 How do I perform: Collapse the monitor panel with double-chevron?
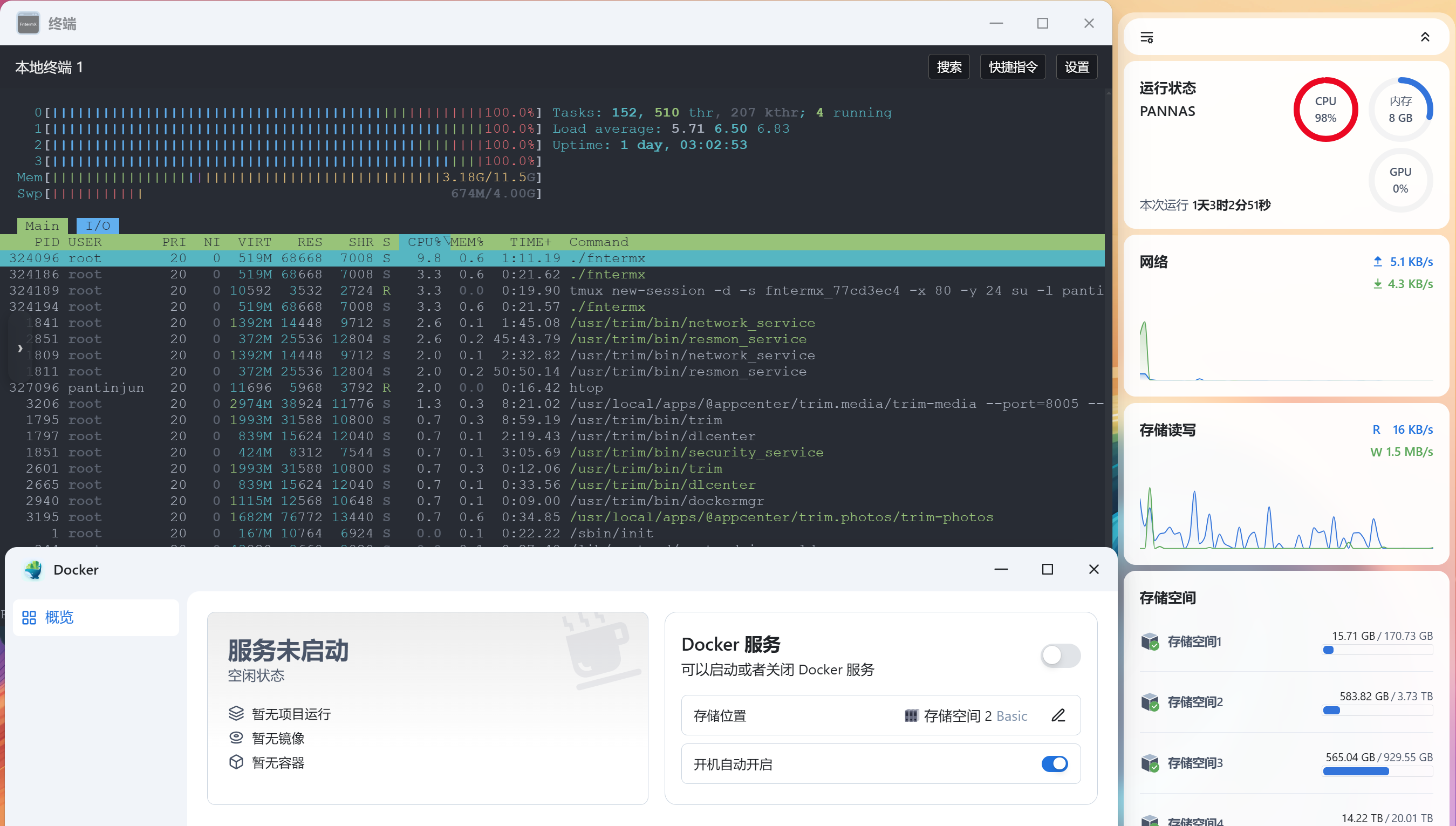[x=1426, y=36]
